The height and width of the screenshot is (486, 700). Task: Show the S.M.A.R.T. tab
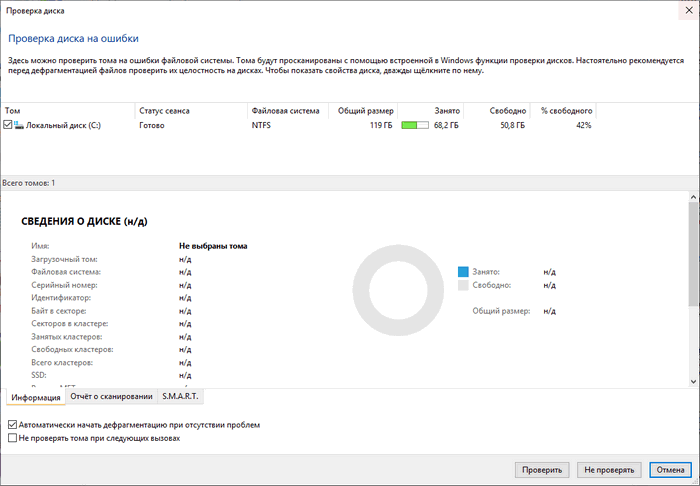180,397
